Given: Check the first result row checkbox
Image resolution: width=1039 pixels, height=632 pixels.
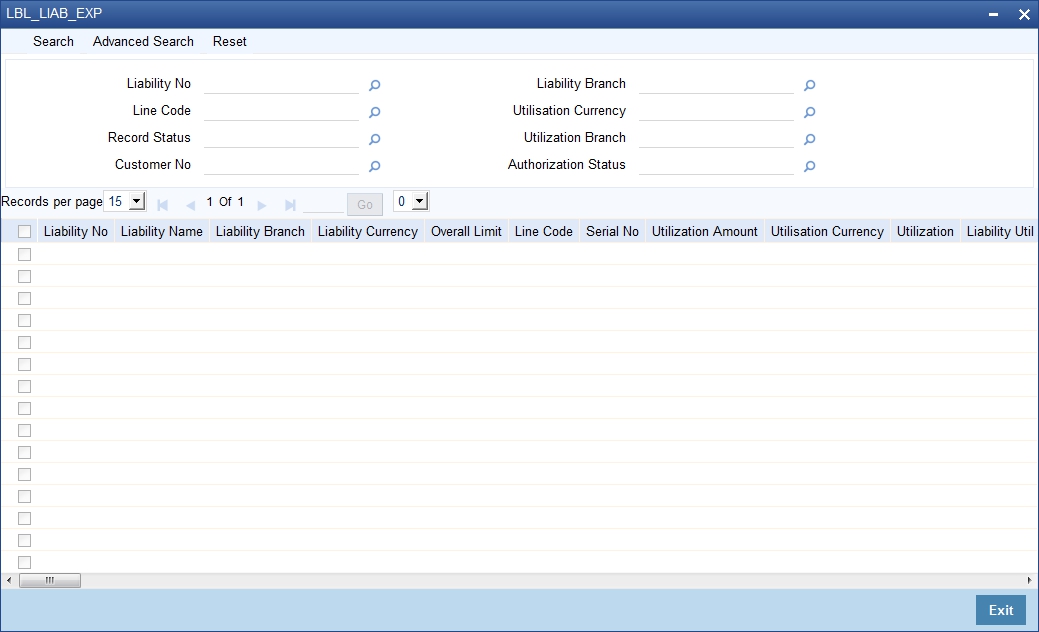Looking at the screenshot, I should 25,254.
